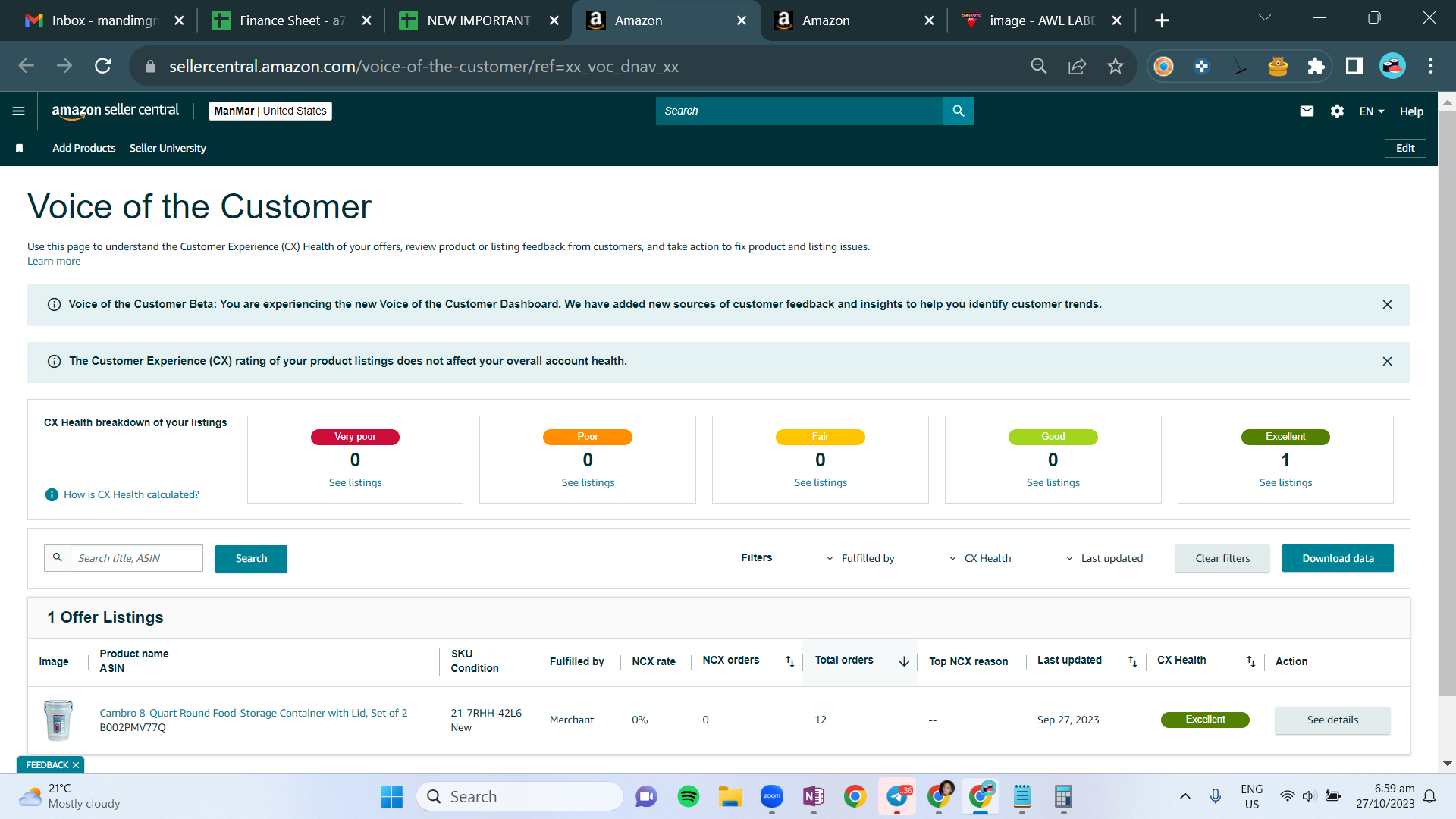Open the Windows Start menu
This screenshot has height=819, width=1456.
point(391,796)
